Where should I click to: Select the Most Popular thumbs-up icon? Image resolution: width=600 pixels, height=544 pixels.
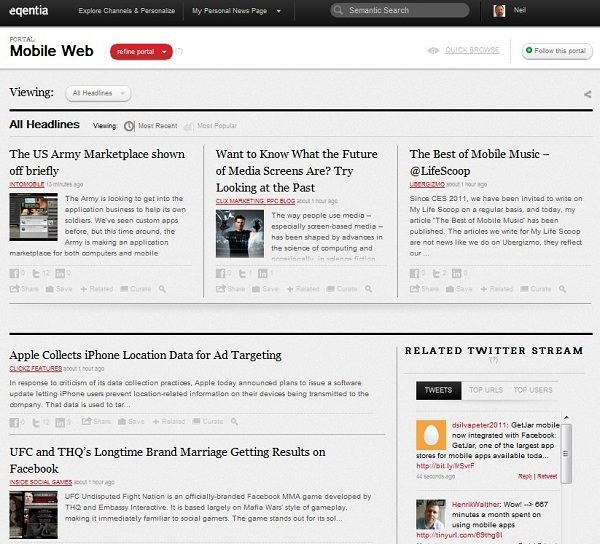tap(188, 126)
